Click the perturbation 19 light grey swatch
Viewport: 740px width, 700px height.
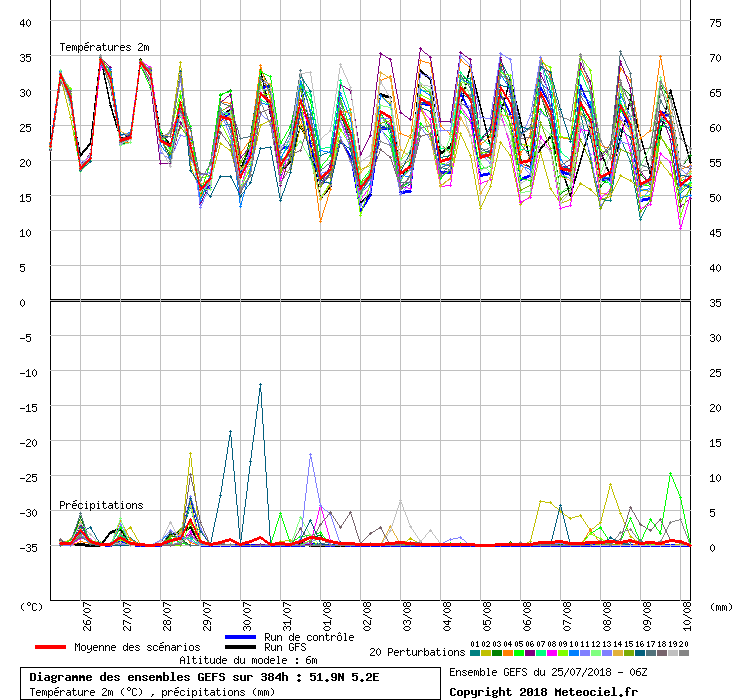click(x=673, y=653)
